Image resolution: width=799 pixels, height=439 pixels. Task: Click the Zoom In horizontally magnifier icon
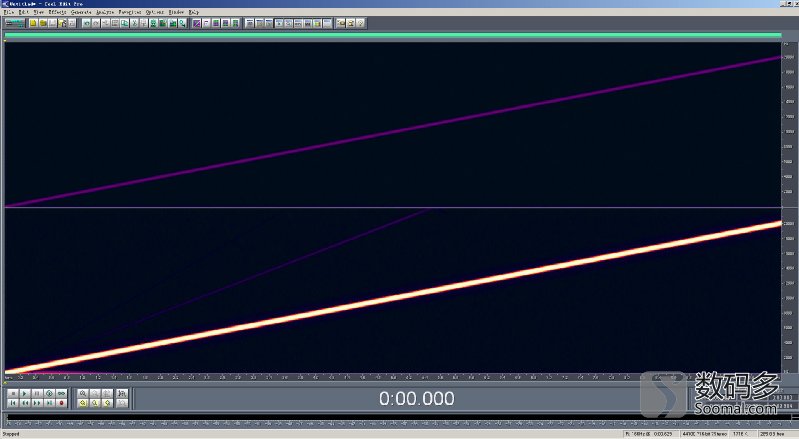click(x=83, y=394)
